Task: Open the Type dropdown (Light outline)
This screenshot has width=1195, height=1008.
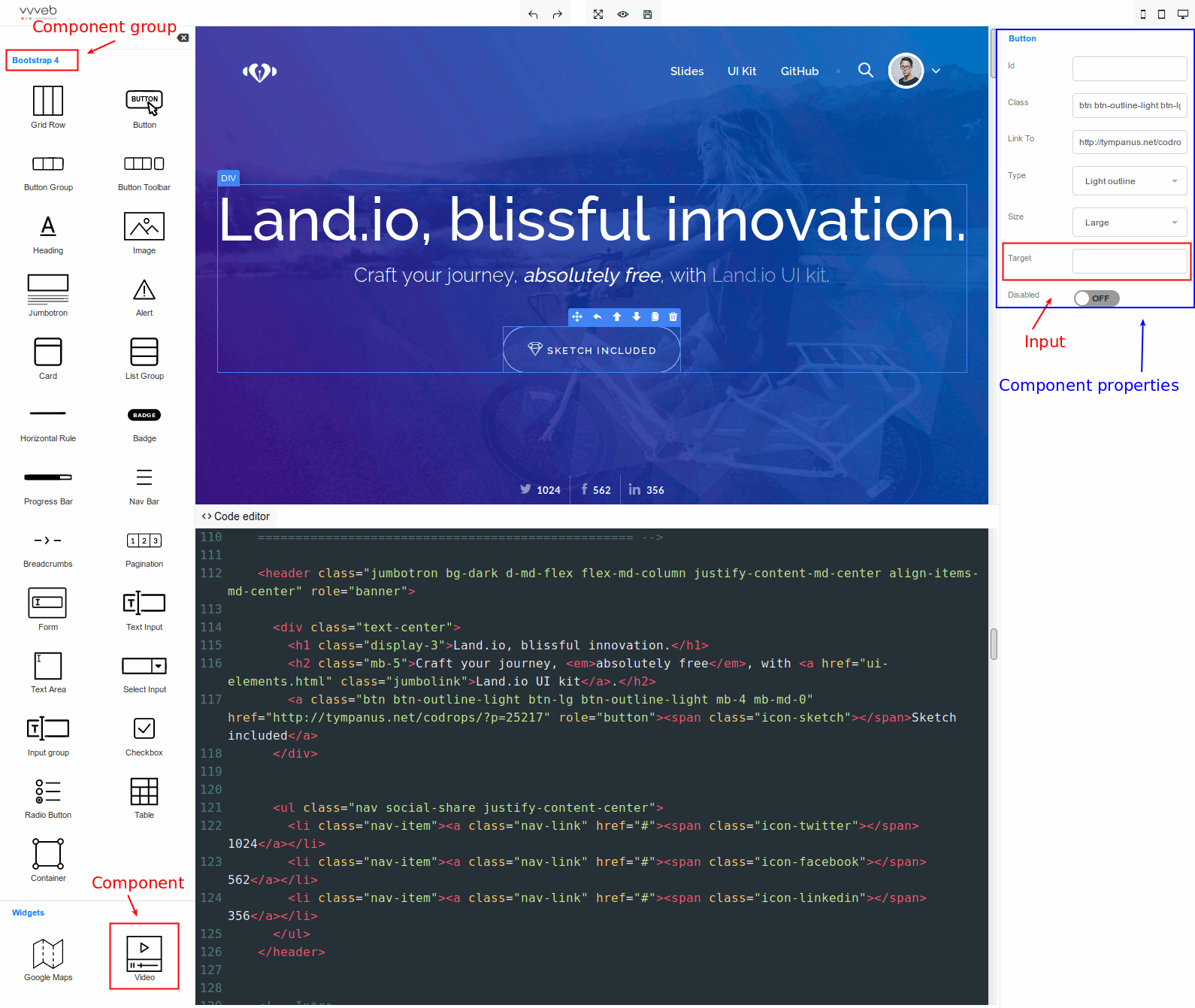Action: click(x=1130, y=181)
